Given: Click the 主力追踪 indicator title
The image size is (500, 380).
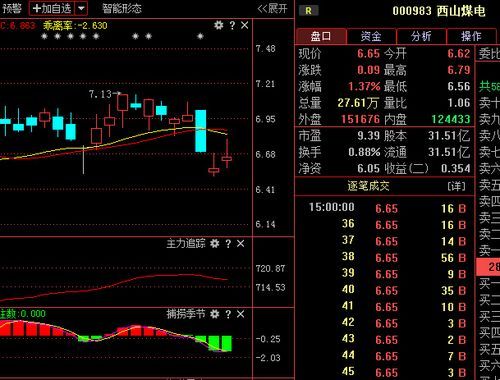Looking at the screenshot, I should coord(186,244).
